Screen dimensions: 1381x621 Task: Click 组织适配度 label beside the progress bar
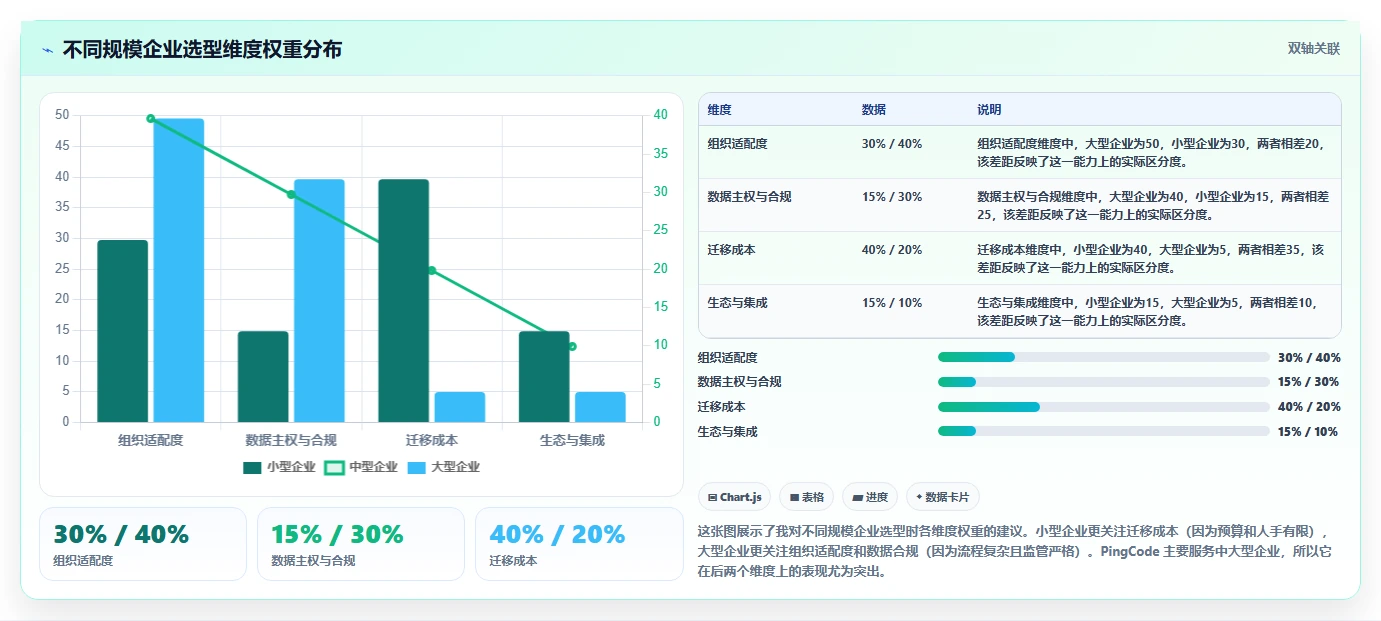click(x=727, y=357)
